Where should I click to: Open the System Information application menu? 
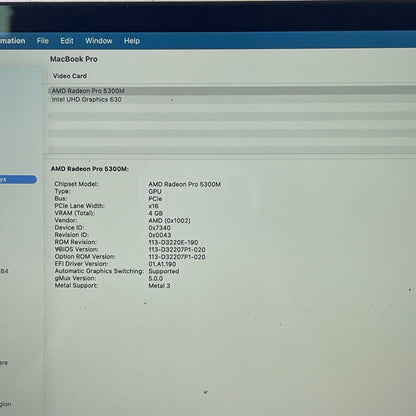(x=13, y=41)
